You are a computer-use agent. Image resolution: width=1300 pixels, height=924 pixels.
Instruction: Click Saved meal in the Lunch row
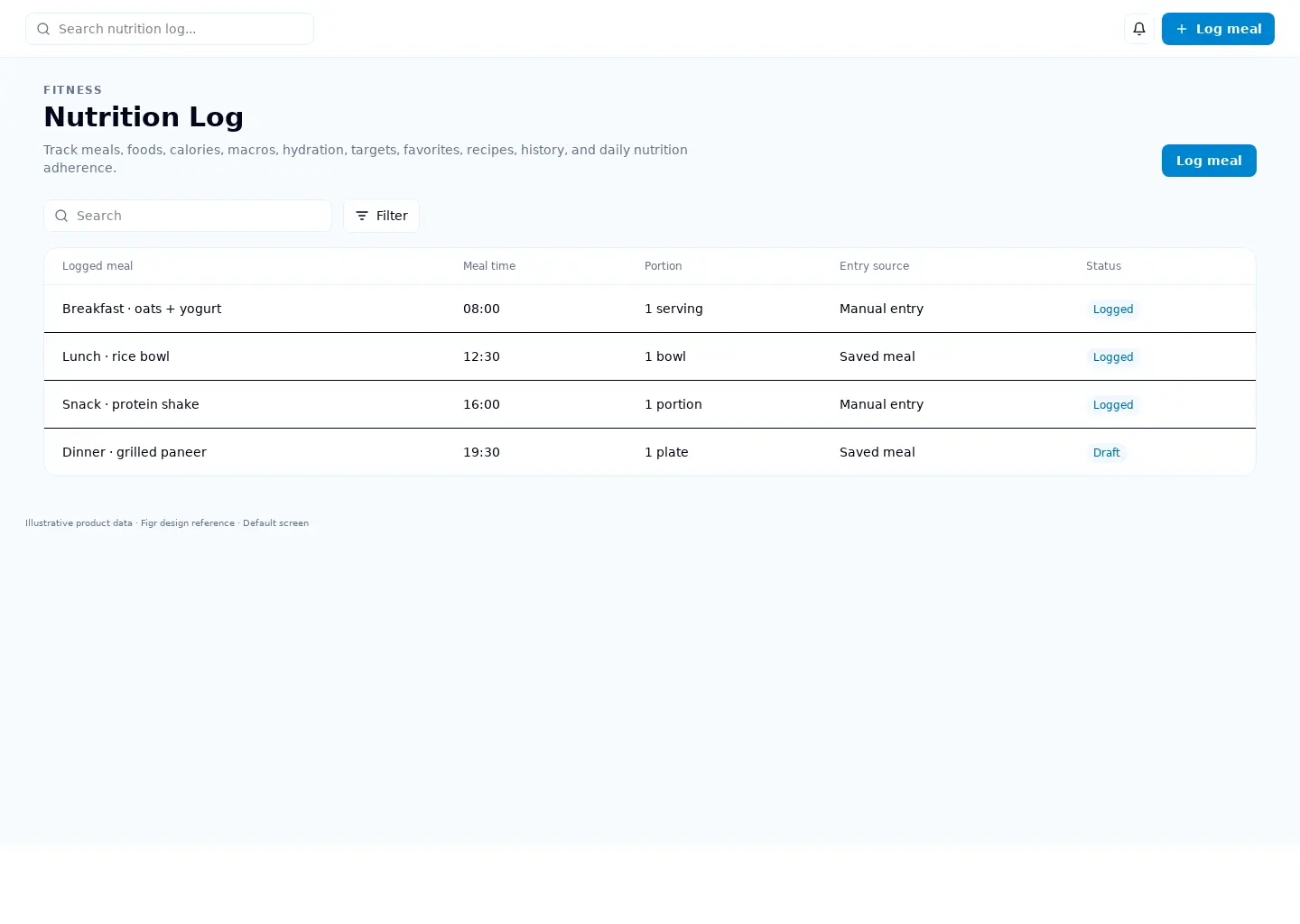pyautogui.click(x=877, y=356)
